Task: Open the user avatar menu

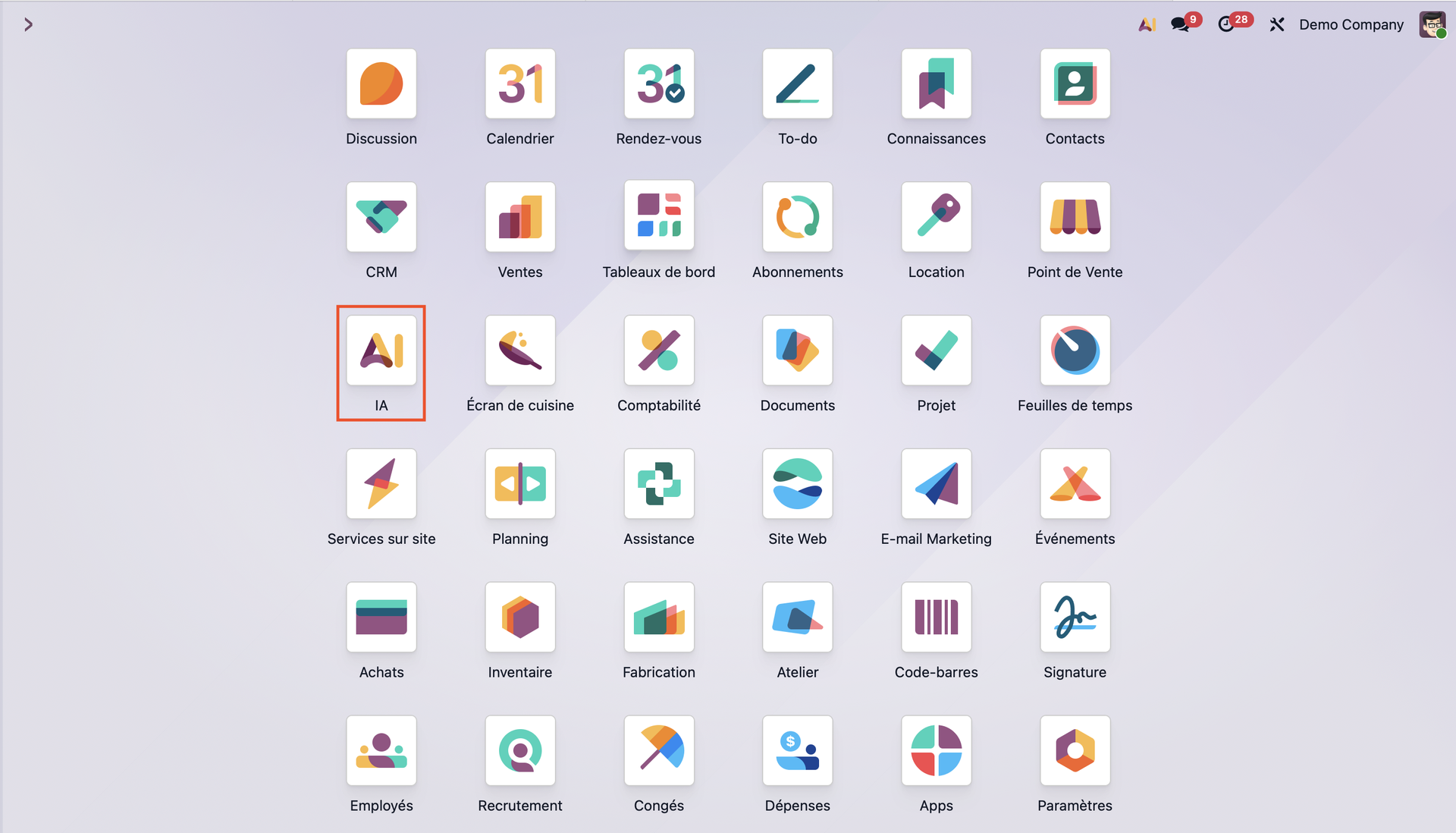Action: point(1432,25)
